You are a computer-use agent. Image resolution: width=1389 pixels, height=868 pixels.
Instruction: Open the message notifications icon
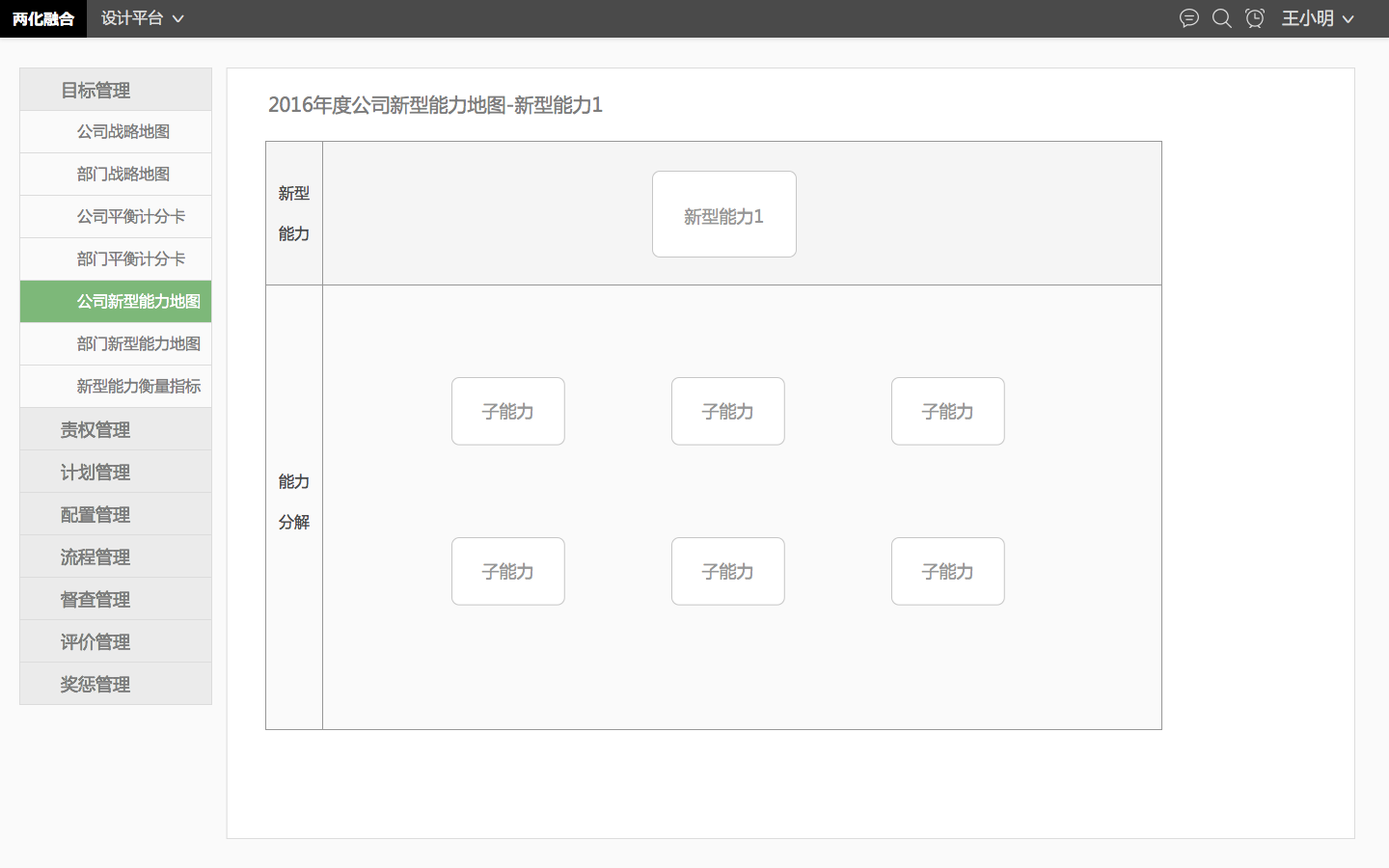point(1189,18)
